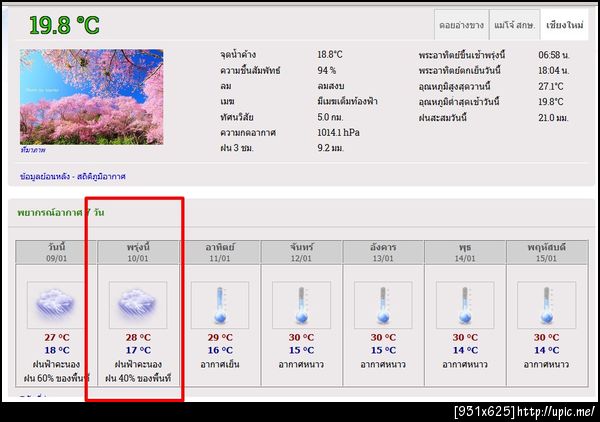Image resolution: width=600 pixels, height=422 pixels.
Task: Click the พยากรณ์อากาศ 7 วัน section title
Action: [60, 212]
